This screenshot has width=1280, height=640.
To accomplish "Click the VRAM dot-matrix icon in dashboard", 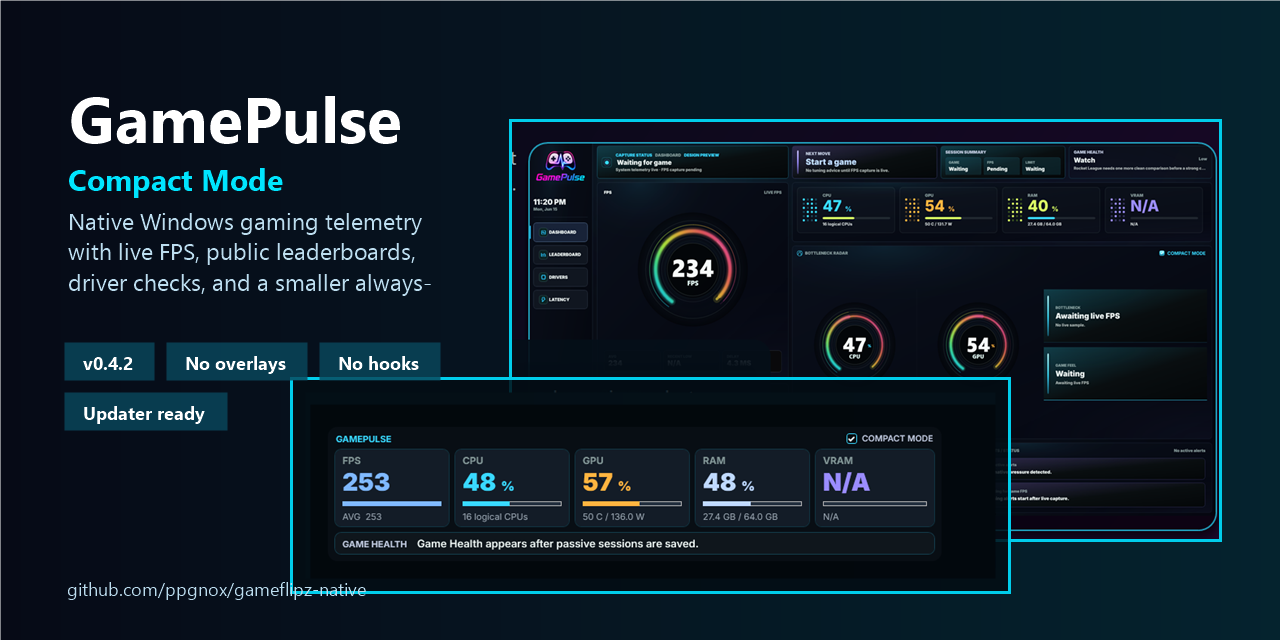I will click(1118, 208).
